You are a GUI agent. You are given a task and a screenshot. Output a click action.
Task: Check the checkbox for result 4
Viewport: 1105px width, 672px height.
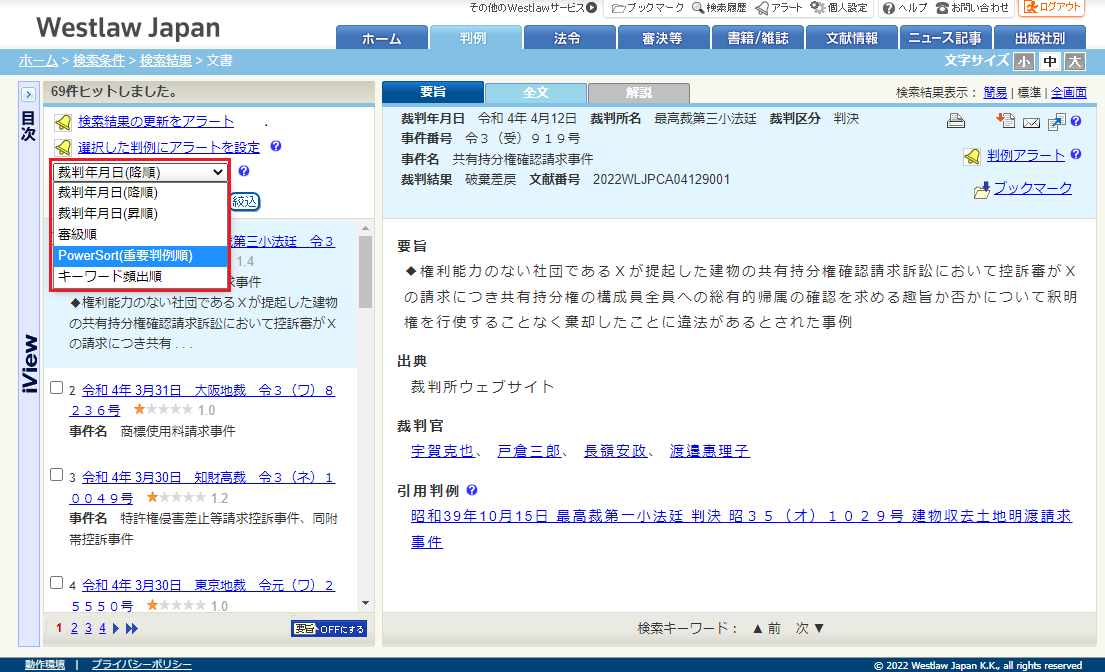pyautogui.click(x=57, y=583)
